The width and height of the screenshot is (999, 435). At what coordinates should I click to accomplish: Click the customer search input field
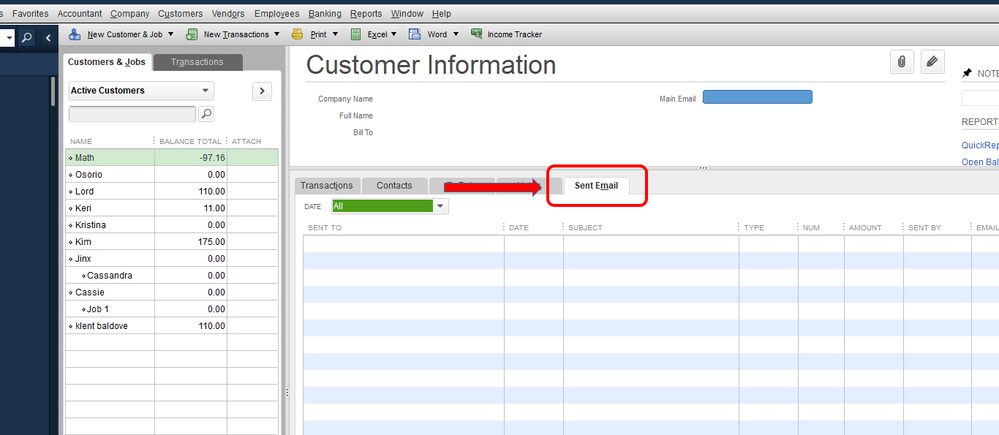[x=132, y=114]
